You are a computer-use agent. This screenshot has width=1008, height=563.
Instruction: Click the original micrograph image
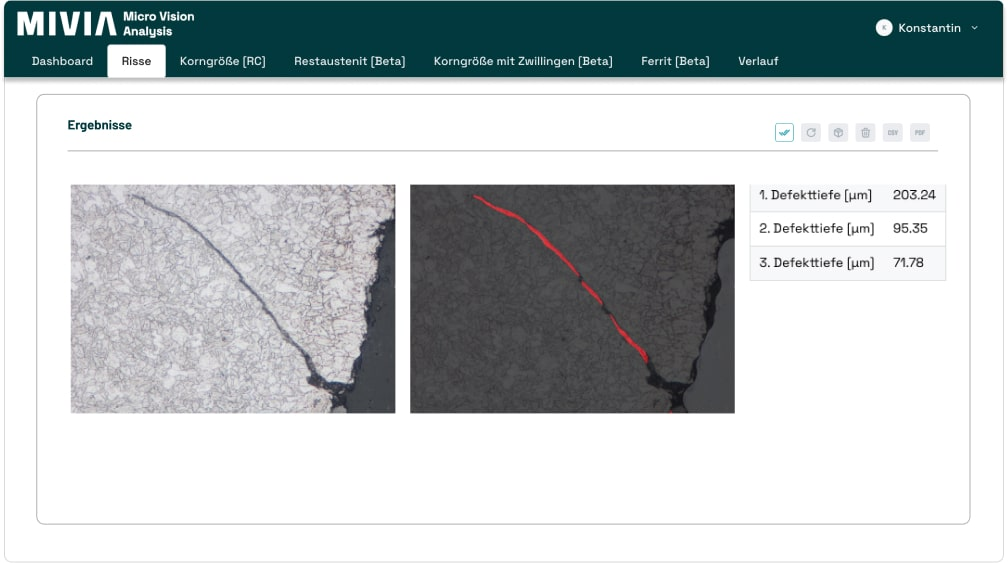tap(232, 298)
